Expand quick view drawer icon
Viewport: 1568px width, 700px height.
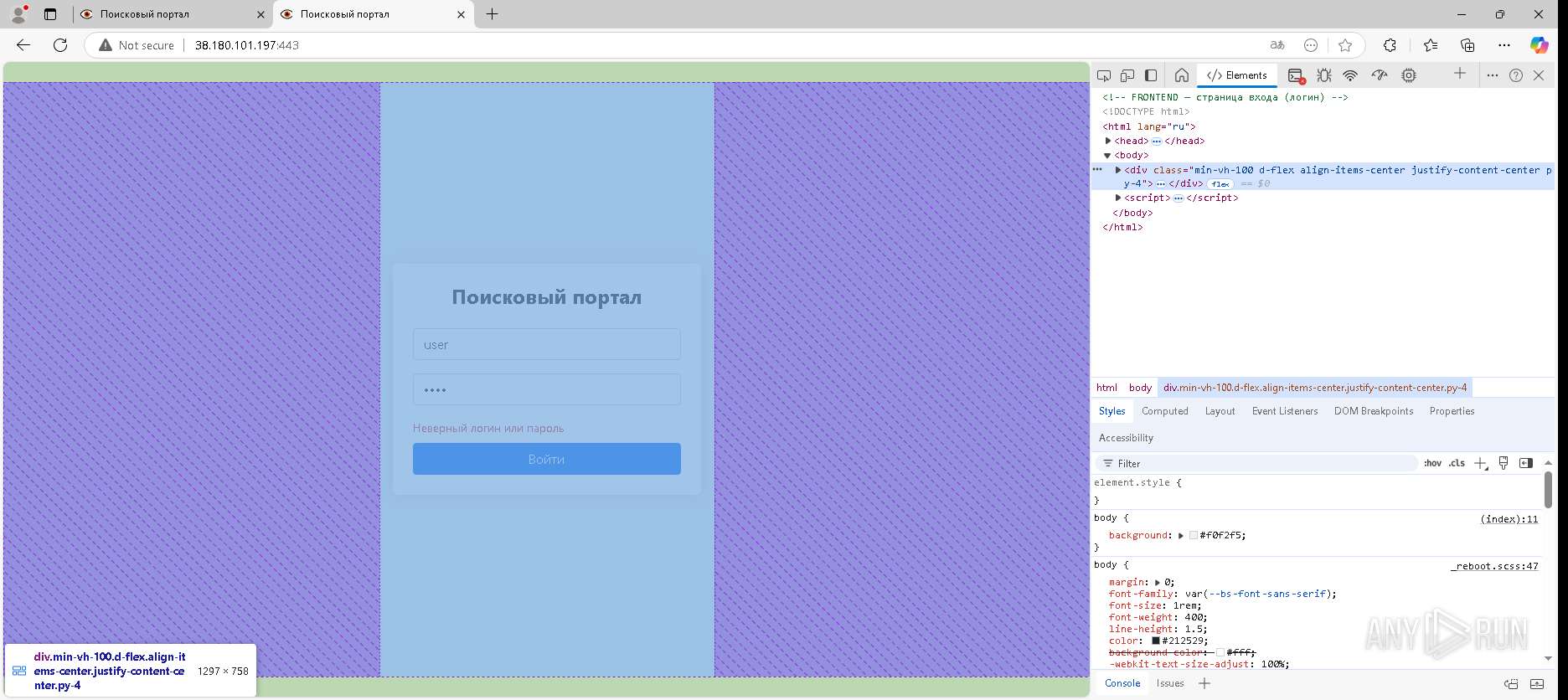(1537, 684)
